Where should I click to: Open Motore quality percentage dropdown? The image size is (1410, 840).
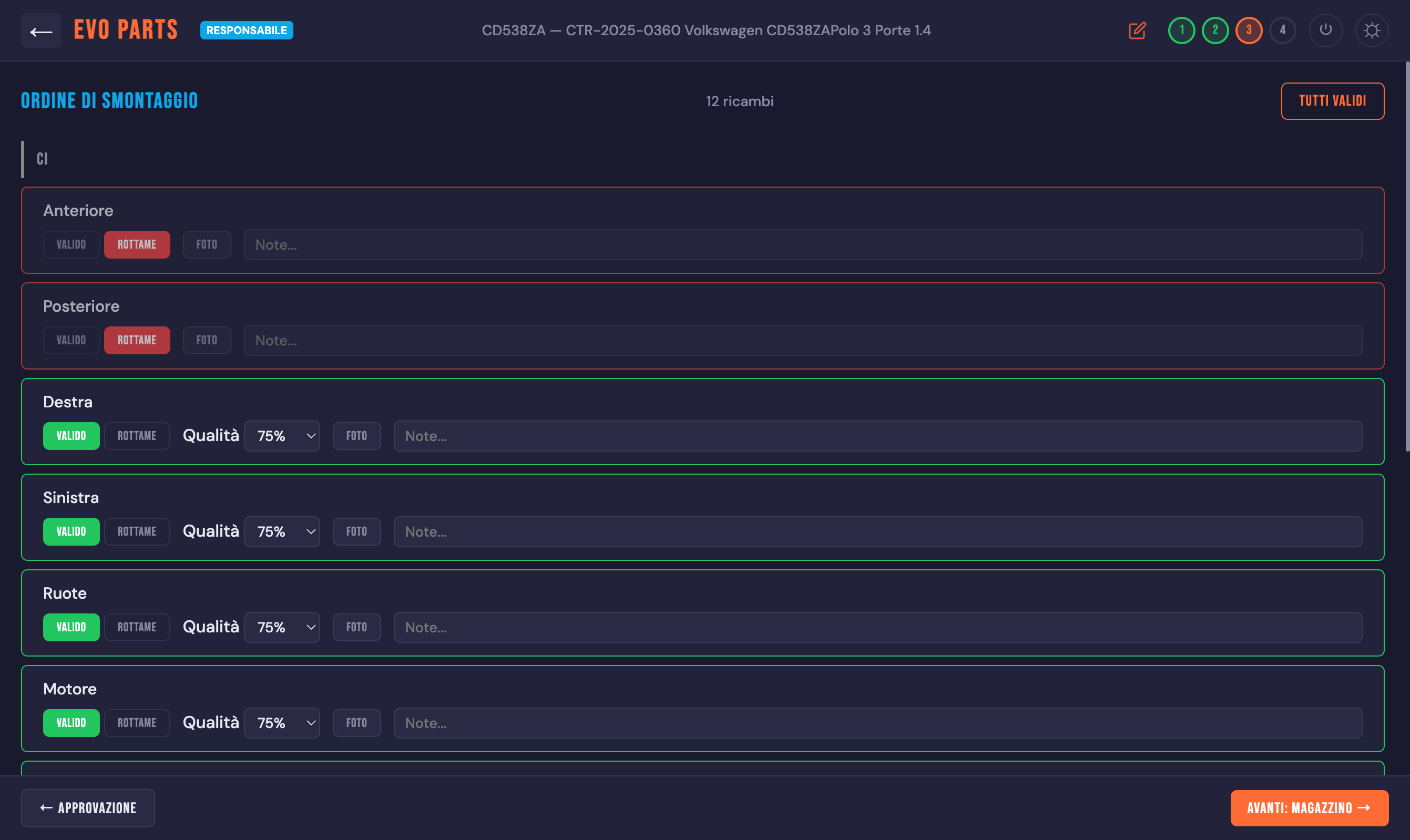282,723
